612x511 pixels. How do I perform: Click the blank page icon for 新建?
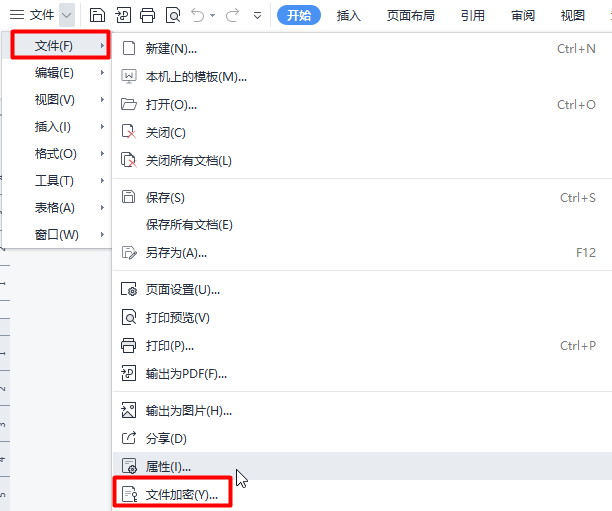point(129,48)
